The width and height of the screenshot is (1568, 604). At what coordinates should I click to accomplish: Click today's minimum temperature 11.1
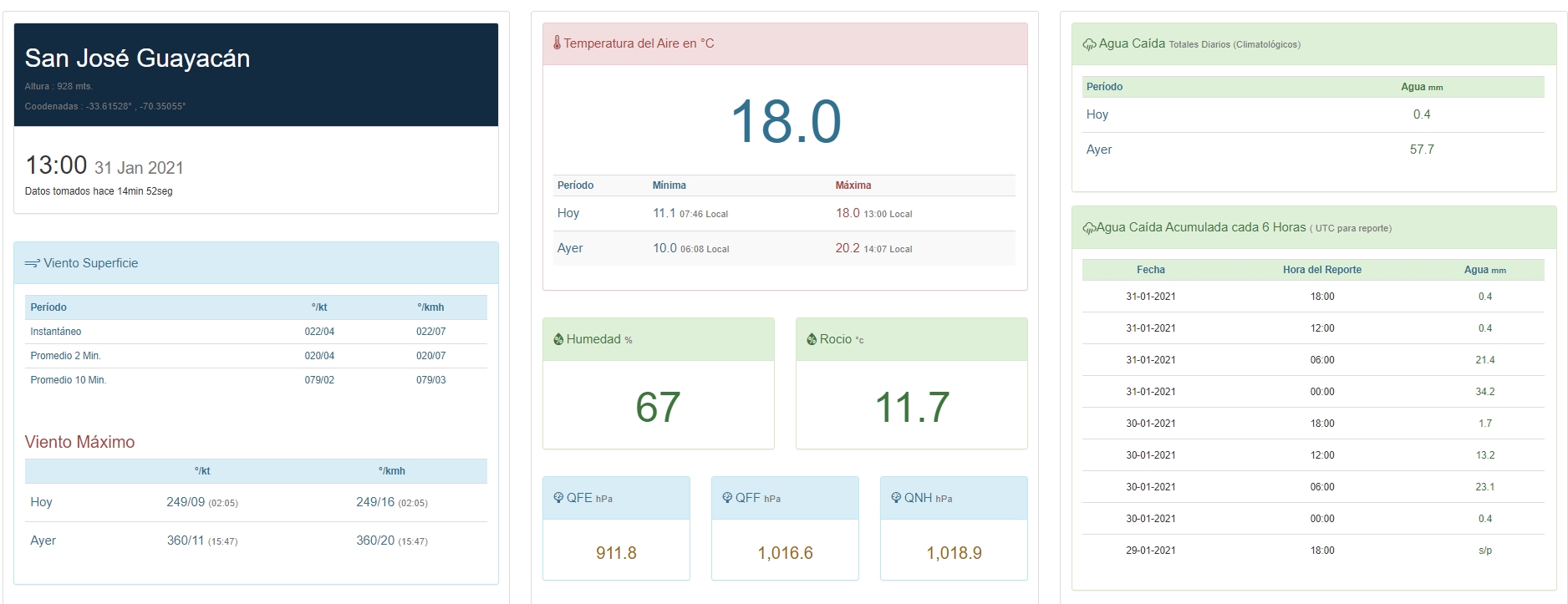(664, 213)
